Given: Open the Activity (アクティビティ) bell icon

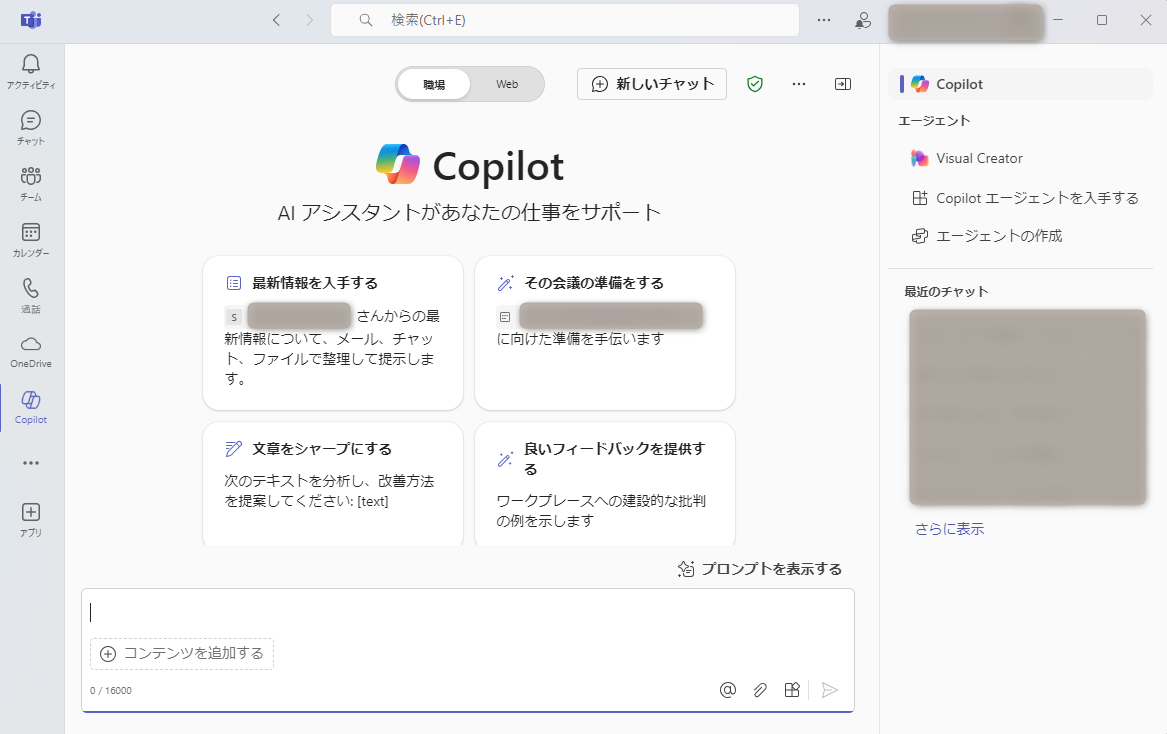Looking at the screenshot, I should (31, 64).
